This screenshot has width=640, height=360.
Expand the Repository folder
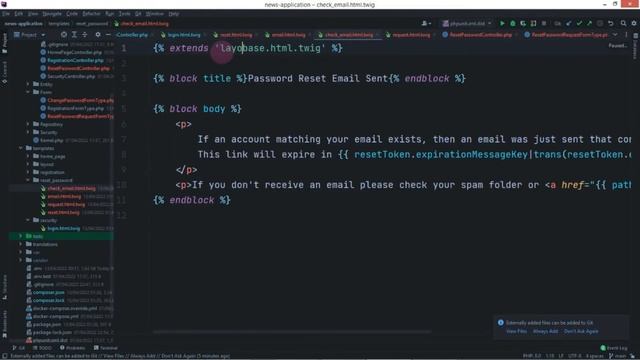28,124
